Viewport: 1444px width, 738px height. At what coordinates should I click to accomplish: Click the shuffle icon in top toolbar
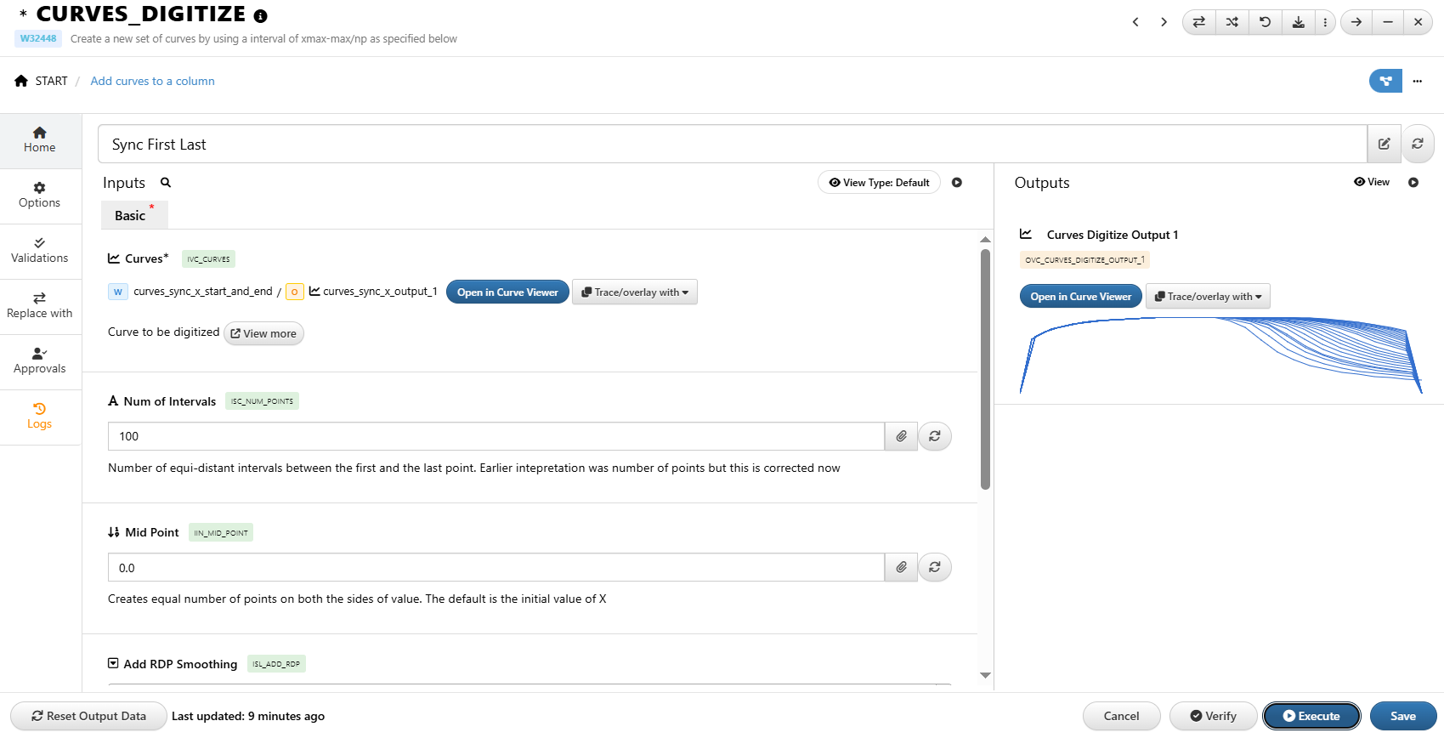pyautogui.click(x=1232, y=22)
